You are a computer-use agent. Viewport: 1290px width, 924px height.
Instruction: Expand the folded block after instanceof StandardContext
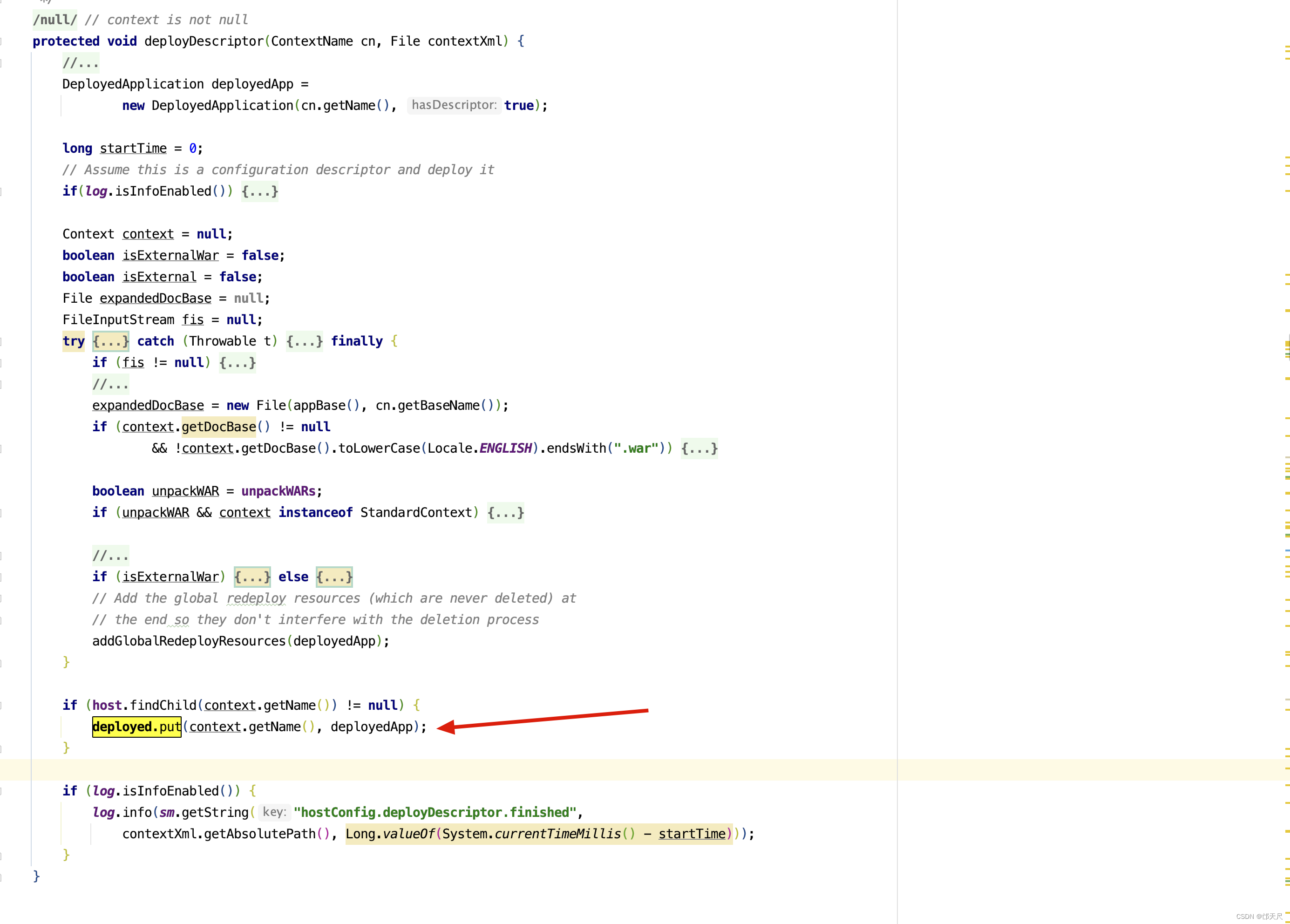(505, 513)
